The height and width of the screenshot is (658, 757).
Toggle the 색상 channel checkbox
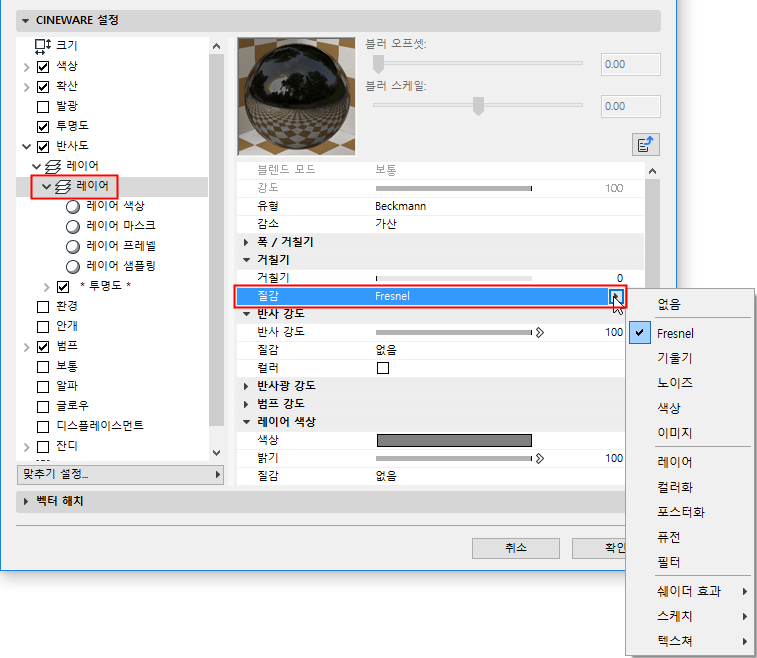(43, 67)
